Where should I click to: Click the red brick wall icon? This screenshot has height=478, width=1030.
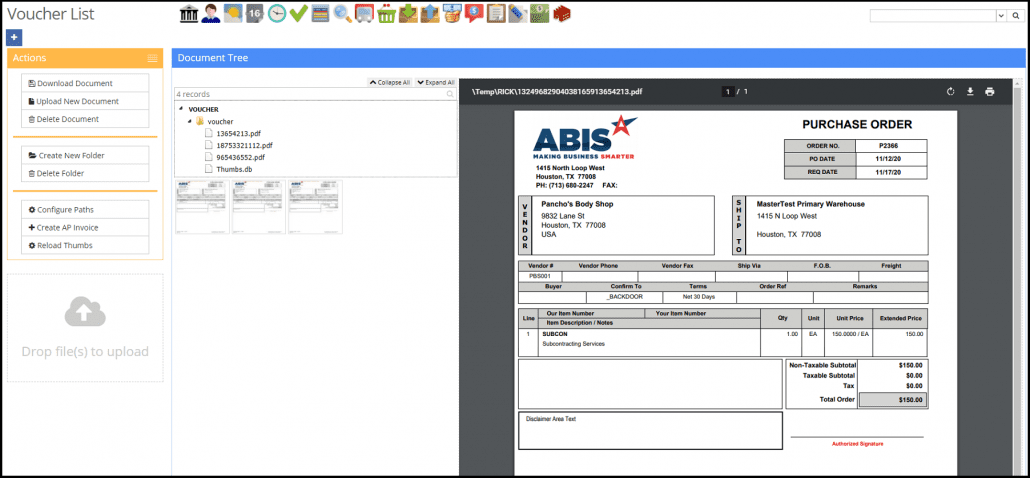tap(562, 13)
